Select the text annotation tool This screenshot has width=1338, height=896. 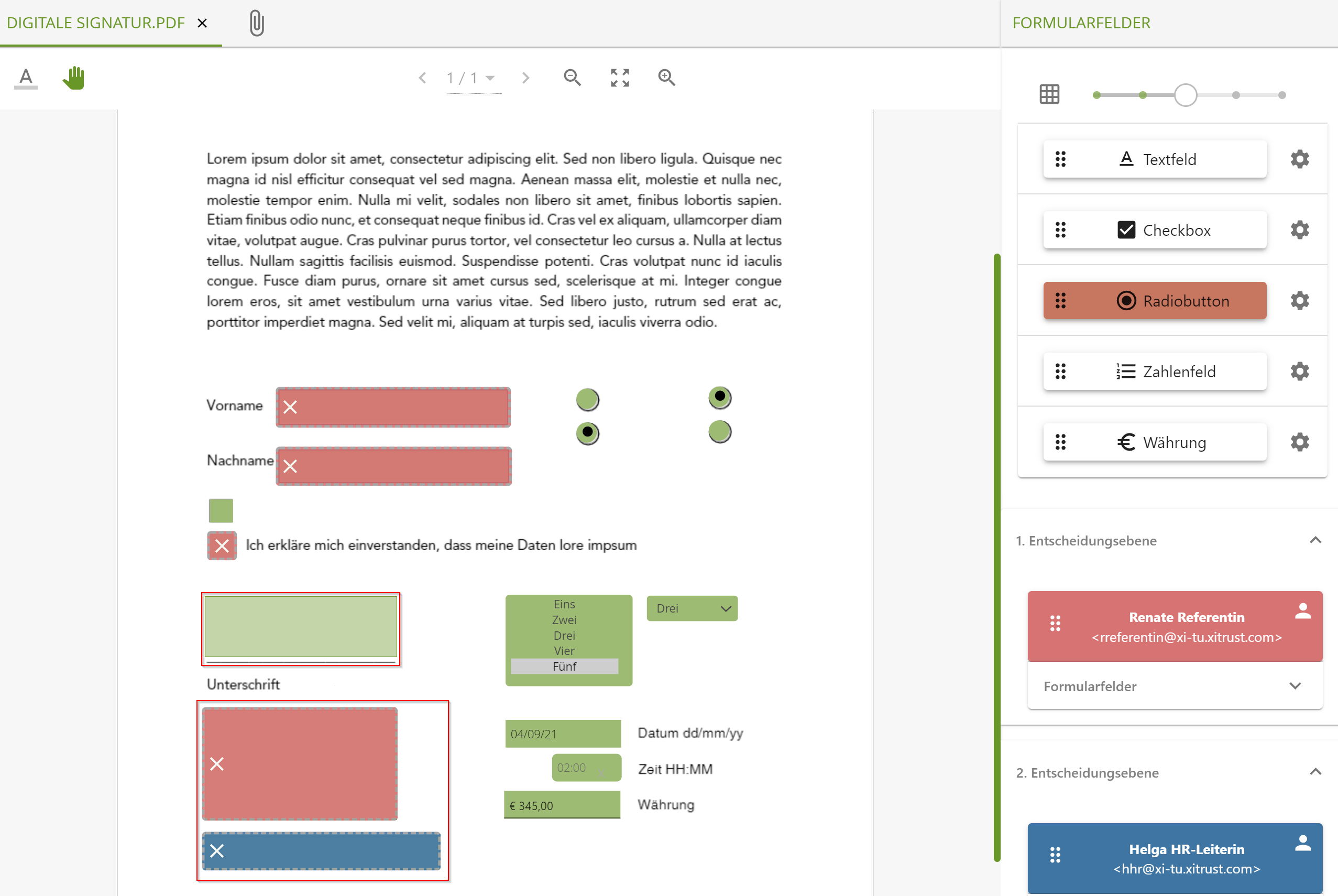tap(25, 78)
